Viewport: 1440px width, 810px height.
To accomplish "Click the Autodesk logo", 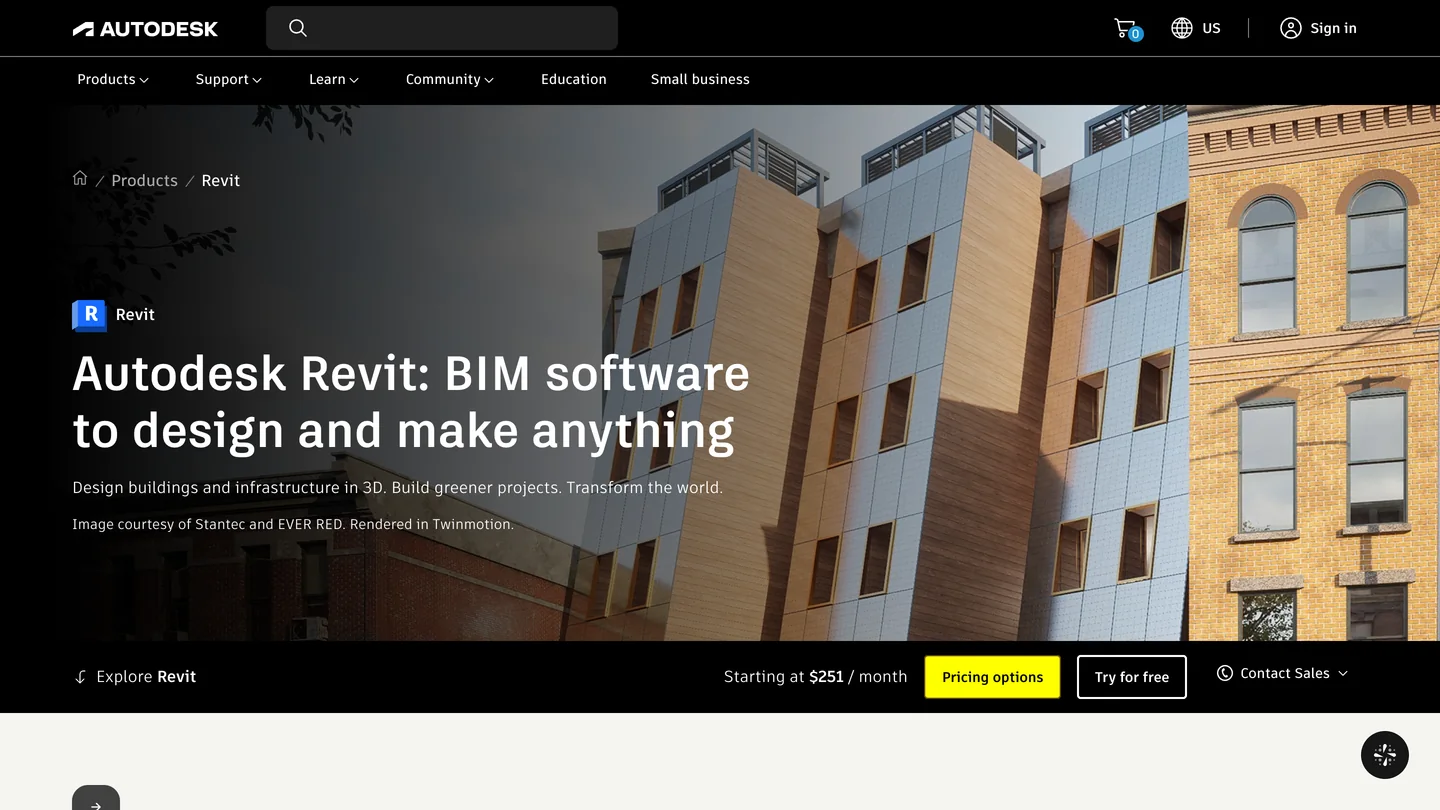I will coord(145,29).
